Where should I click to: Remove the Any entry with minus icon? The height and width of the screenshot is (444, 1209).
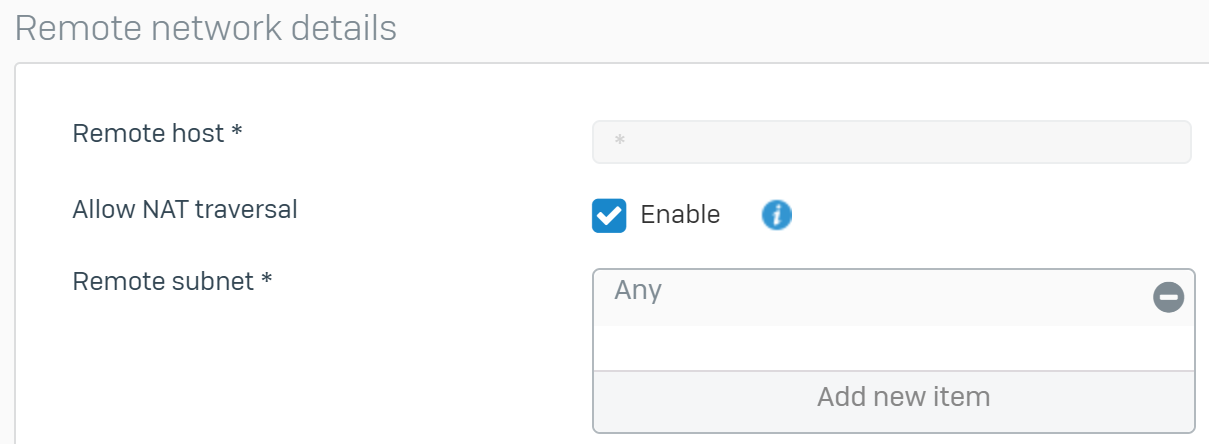pos(1168,297)
